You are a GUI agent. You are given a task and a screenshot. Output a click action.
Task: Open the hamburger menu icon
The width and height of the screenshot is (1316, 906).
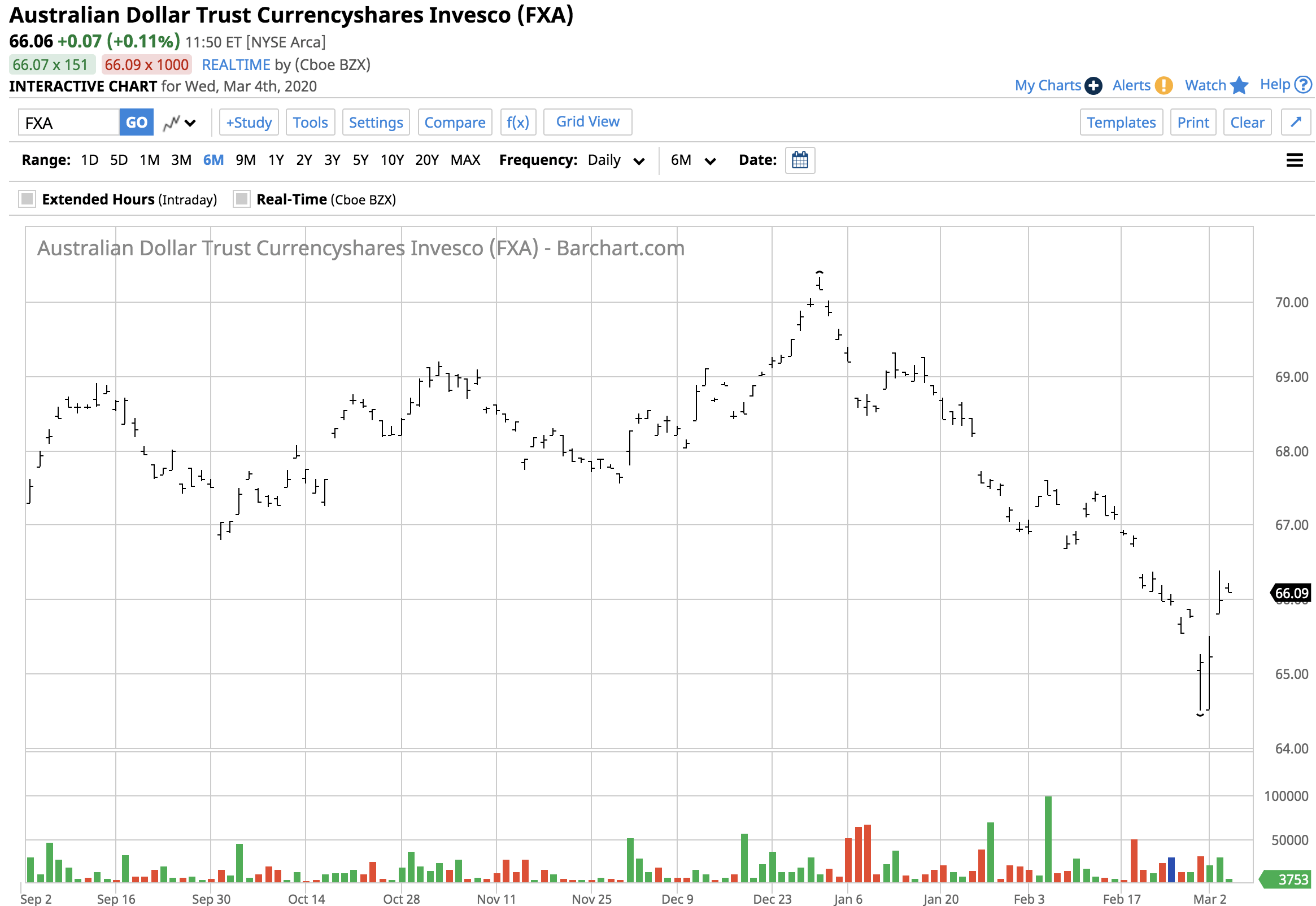point(1294,160)
